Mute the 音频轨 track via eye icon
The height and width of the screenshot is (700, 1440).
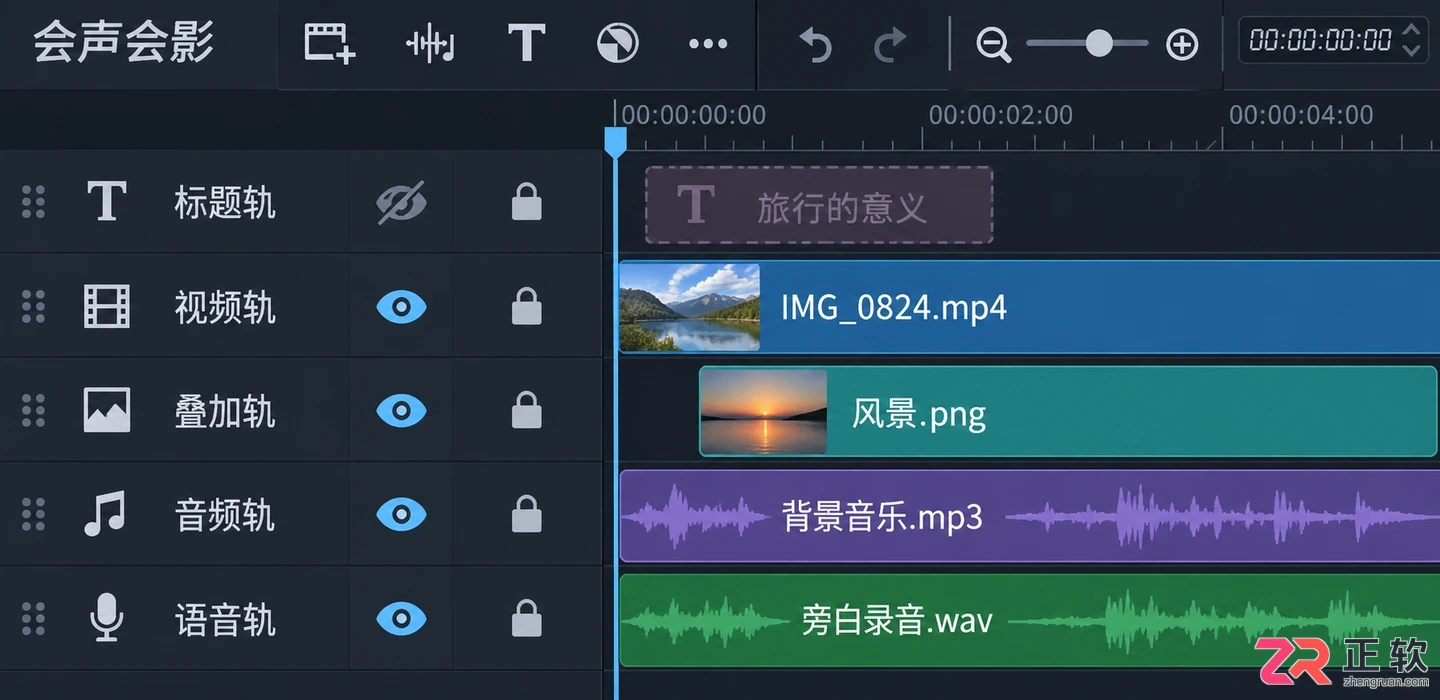401,515
